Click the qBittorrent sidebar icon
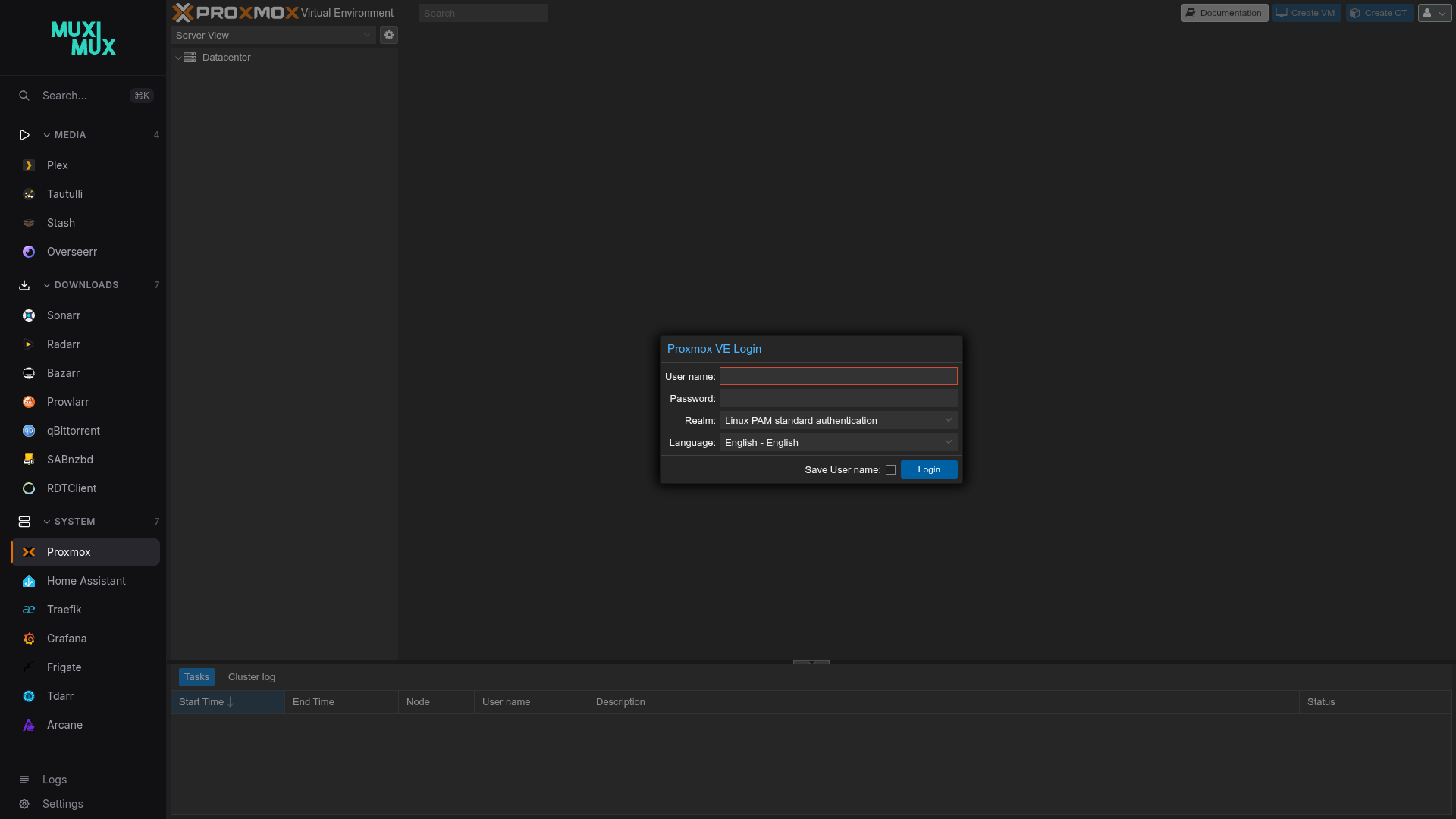The image size is (1456, 819). [x=28, y=431]
